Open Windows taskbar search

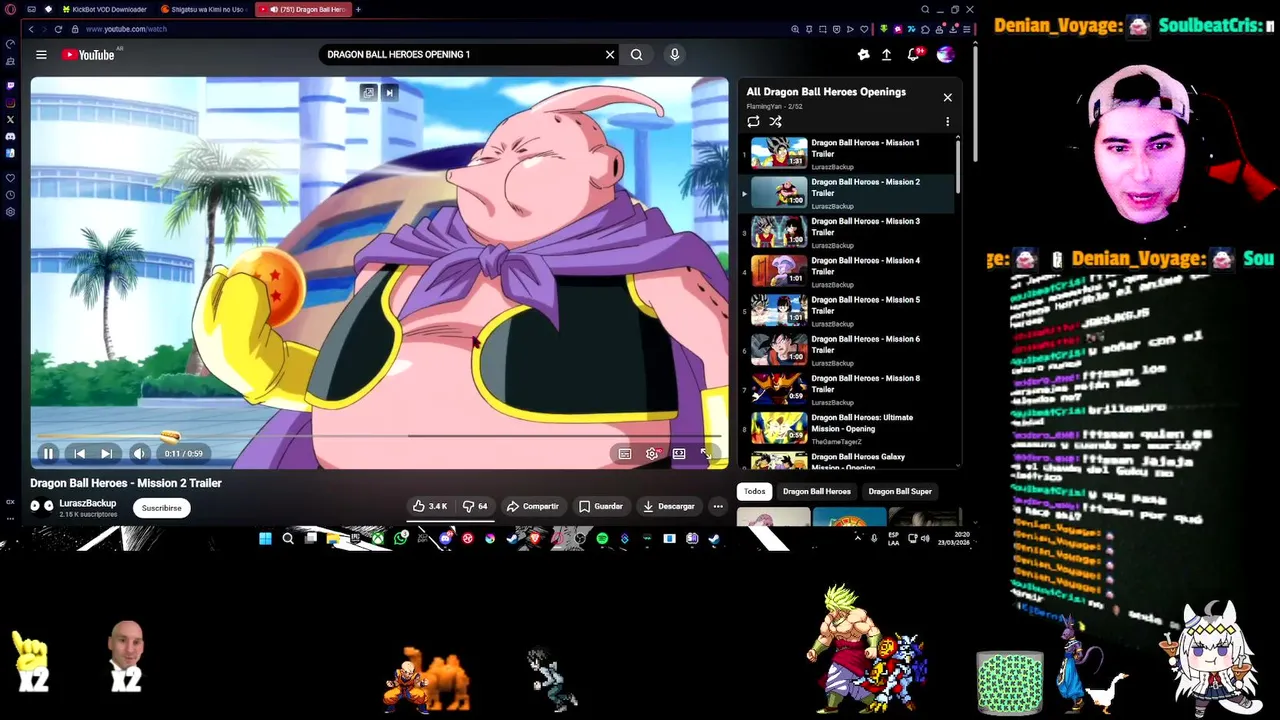pyautogui.click(x=288, y=539)
